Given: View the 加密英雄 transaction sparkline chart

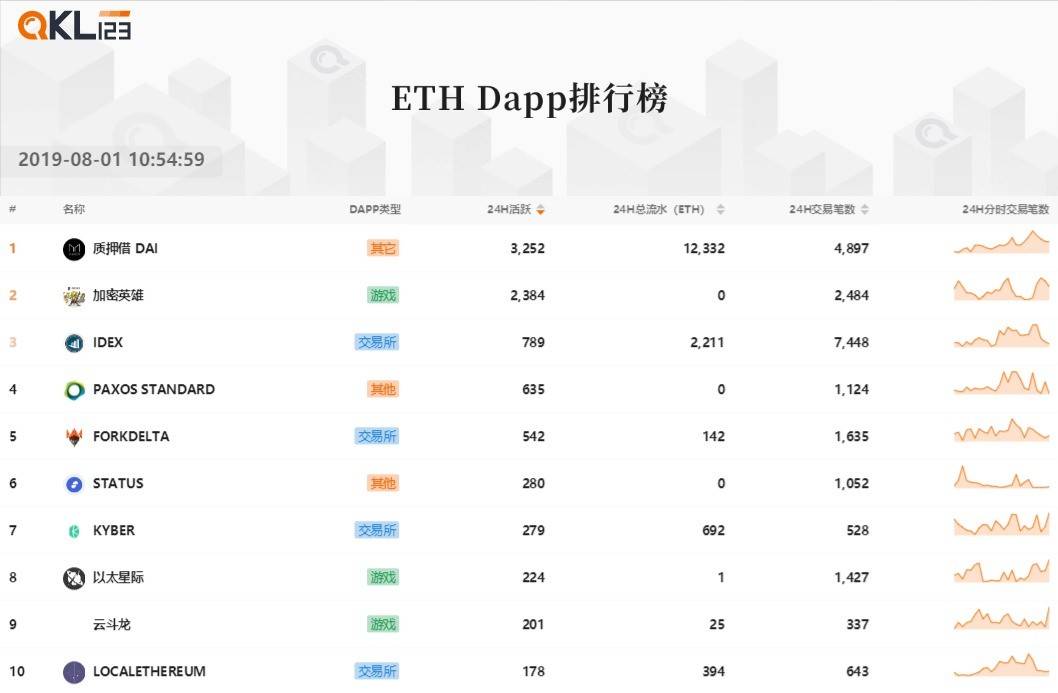Looking at the screenshot, I should [1001, 289].
